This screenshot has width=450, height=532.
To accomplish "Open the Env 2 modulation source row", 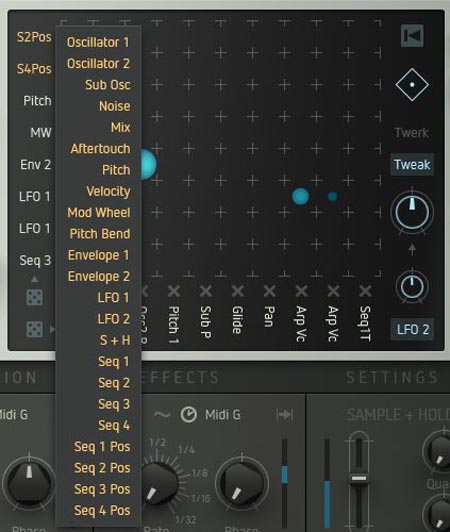I will pyautogui.click(x=36, y=165).
